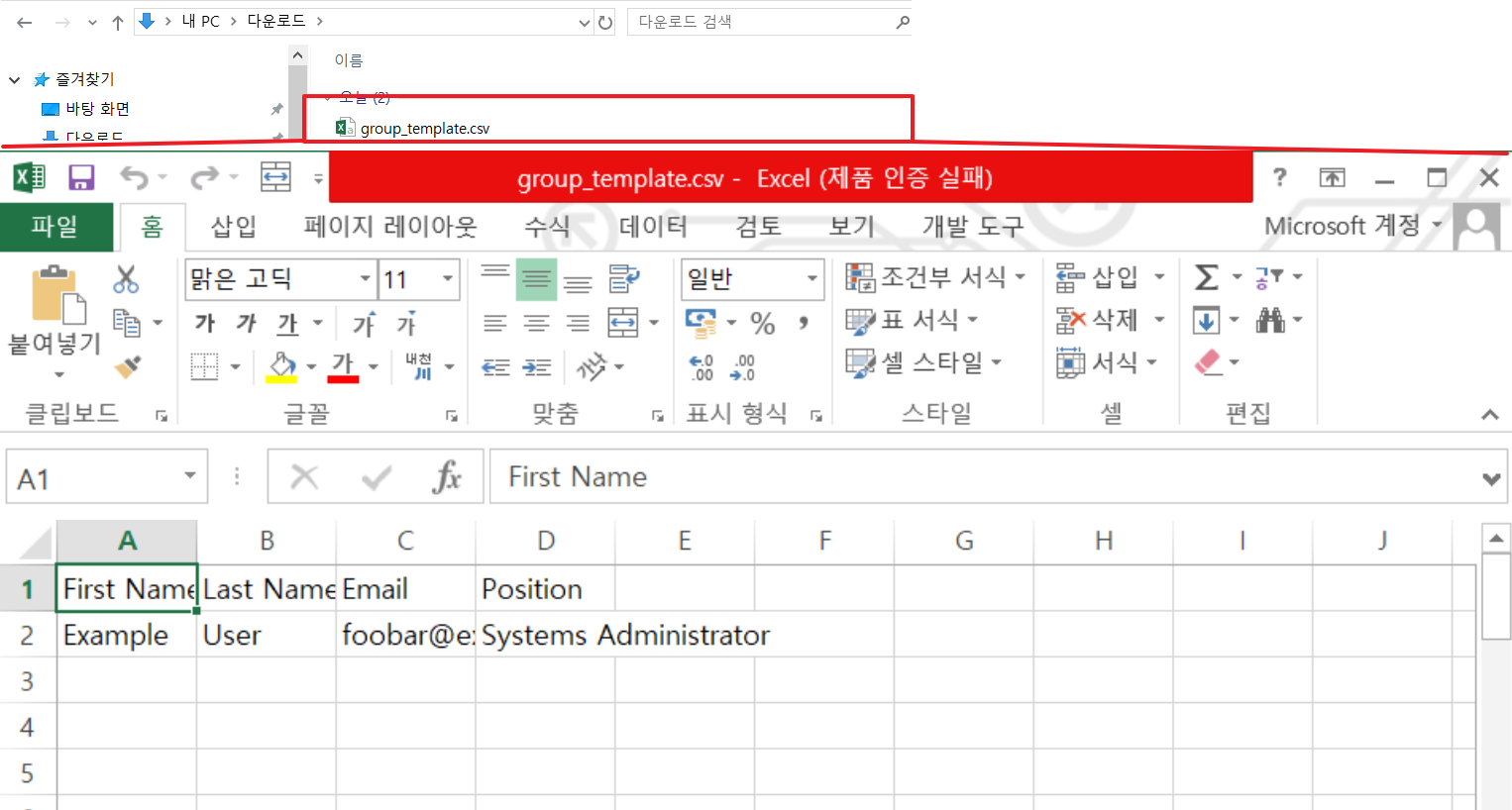Apply comma style
Screen dimensions: 1512x810
804,323
